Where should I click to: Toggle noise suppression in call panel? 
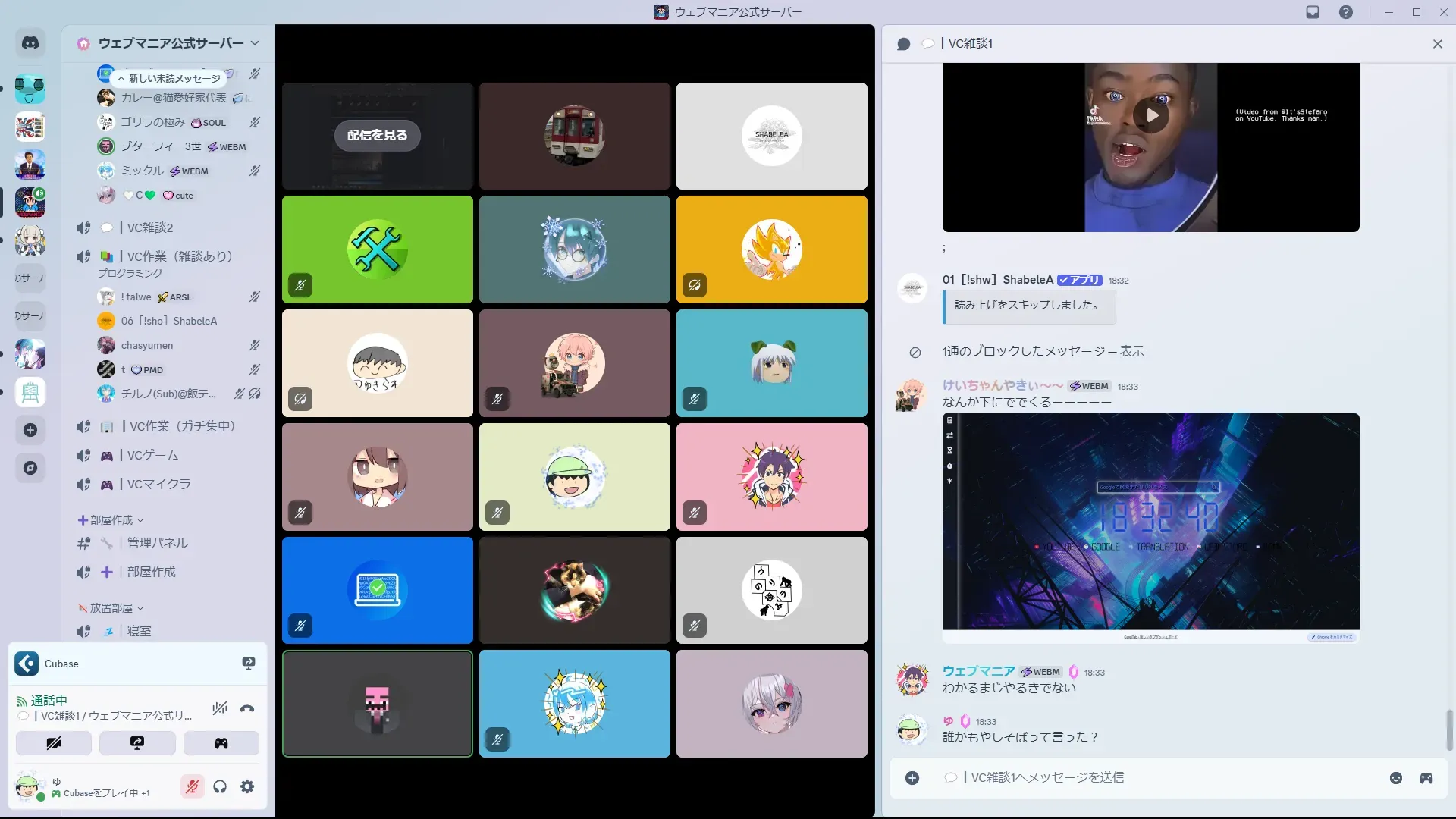220,708
